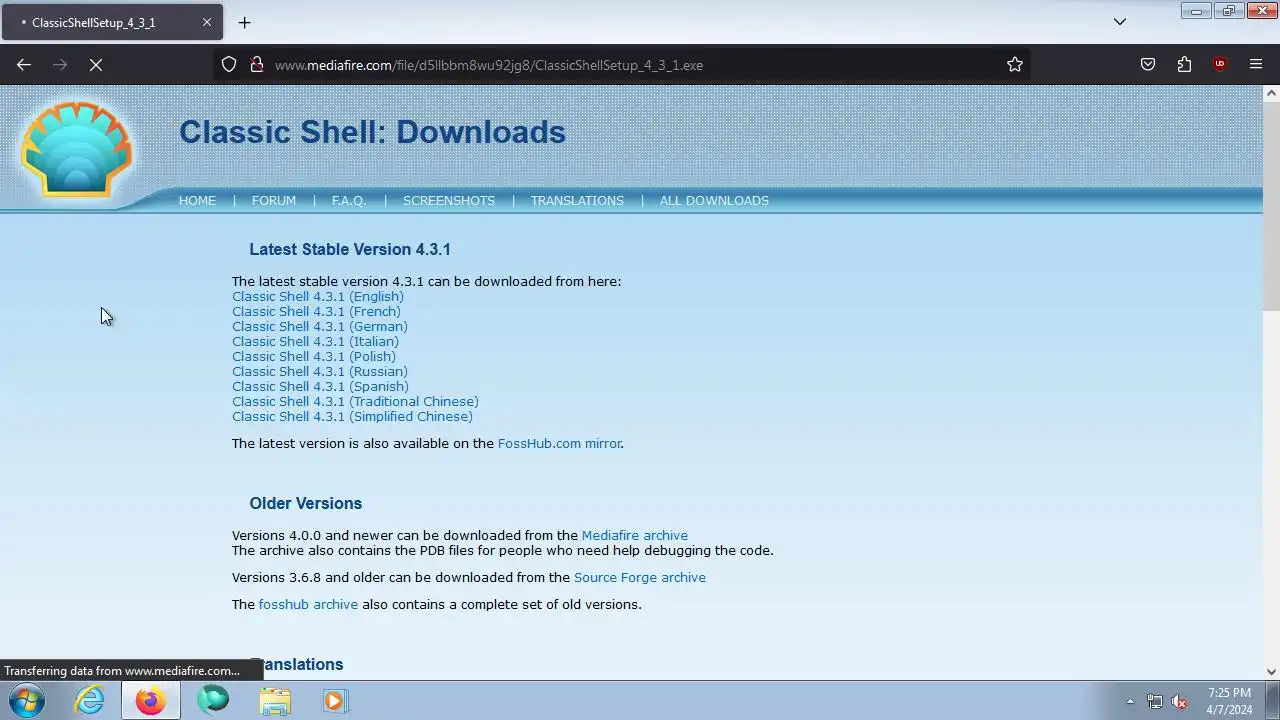Image resolution: width=1280 pixels, height=720 pixels.
Task: Open ALL DOWNLOADS in the site navigation
Action: (714, 201)
